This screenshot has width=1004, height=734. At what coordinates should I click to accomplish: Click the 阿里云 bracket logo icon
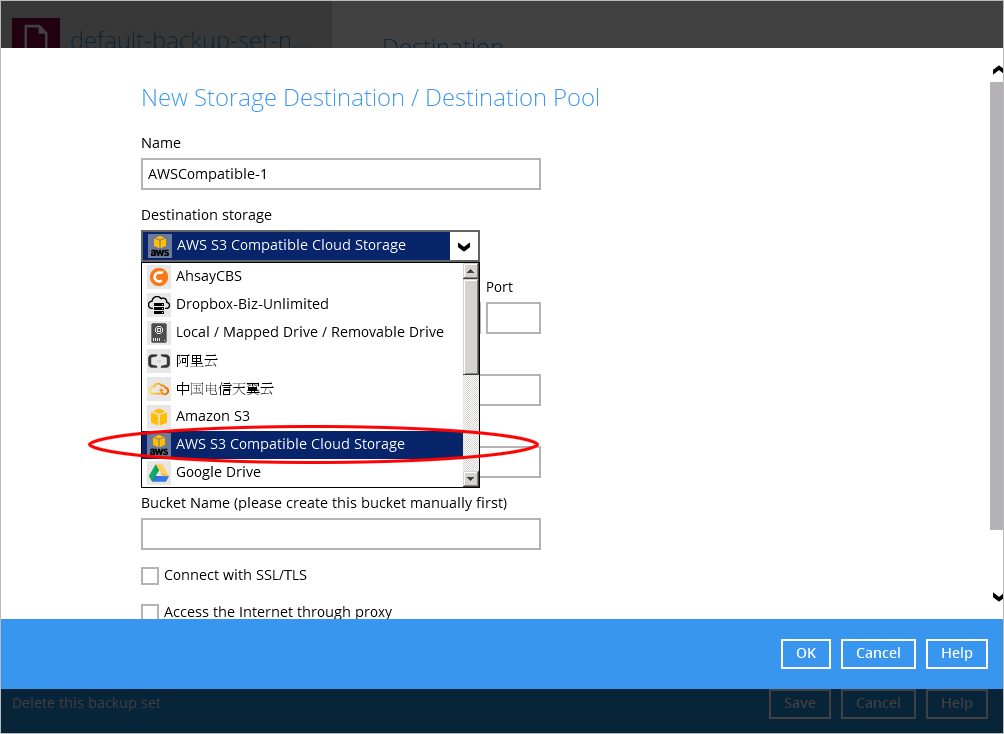click(x=159, y=361)
